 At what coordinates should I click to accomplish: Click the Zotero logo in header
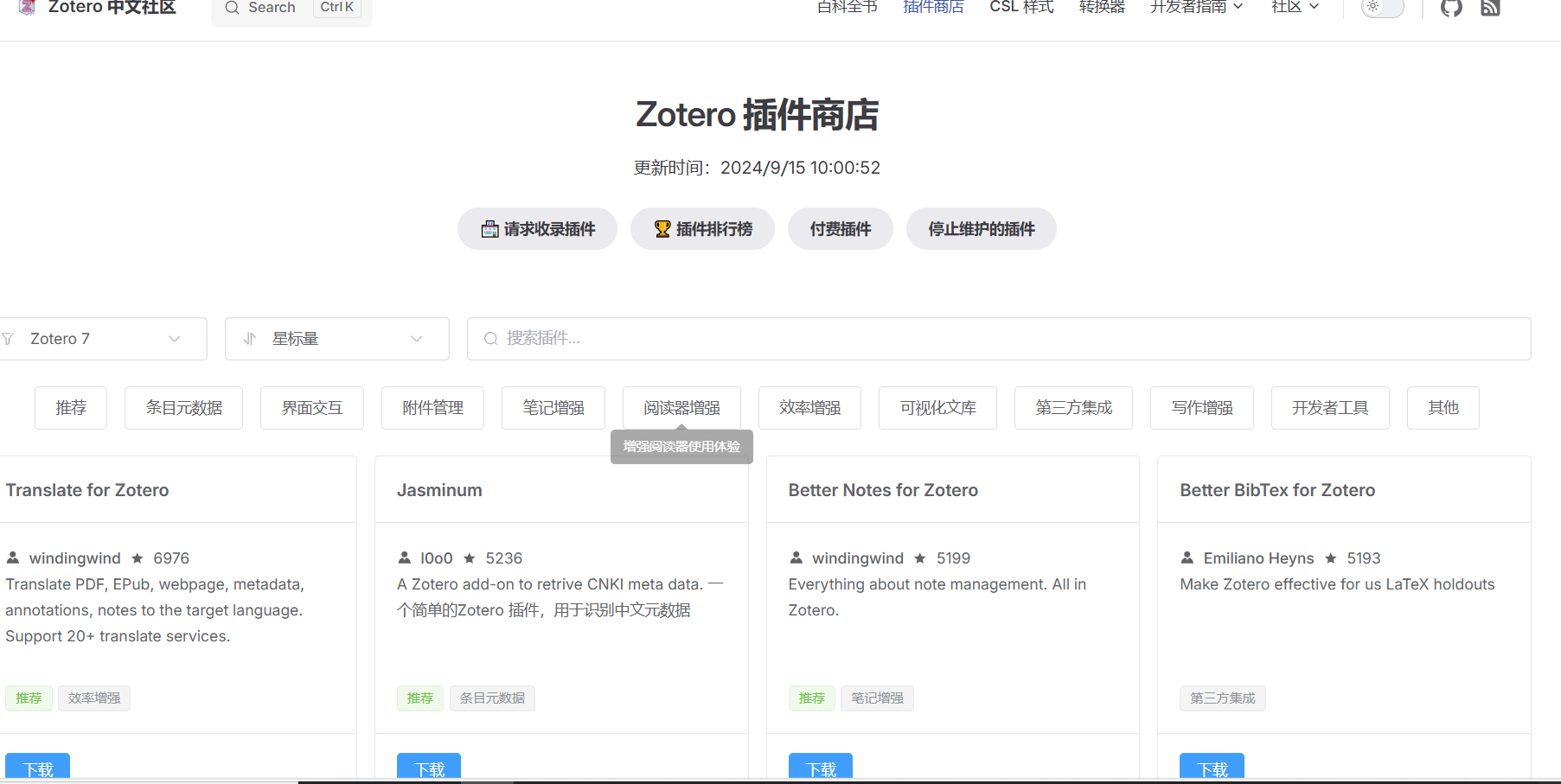[x=27, y=7]
